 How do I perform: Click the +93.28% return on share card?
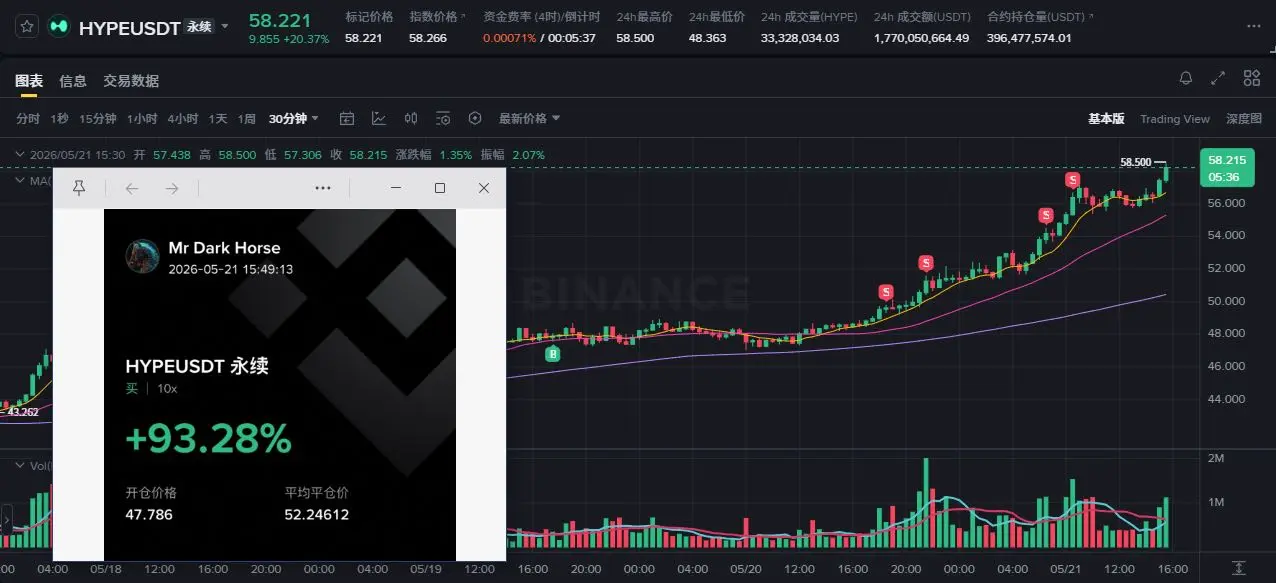[208, 438]
